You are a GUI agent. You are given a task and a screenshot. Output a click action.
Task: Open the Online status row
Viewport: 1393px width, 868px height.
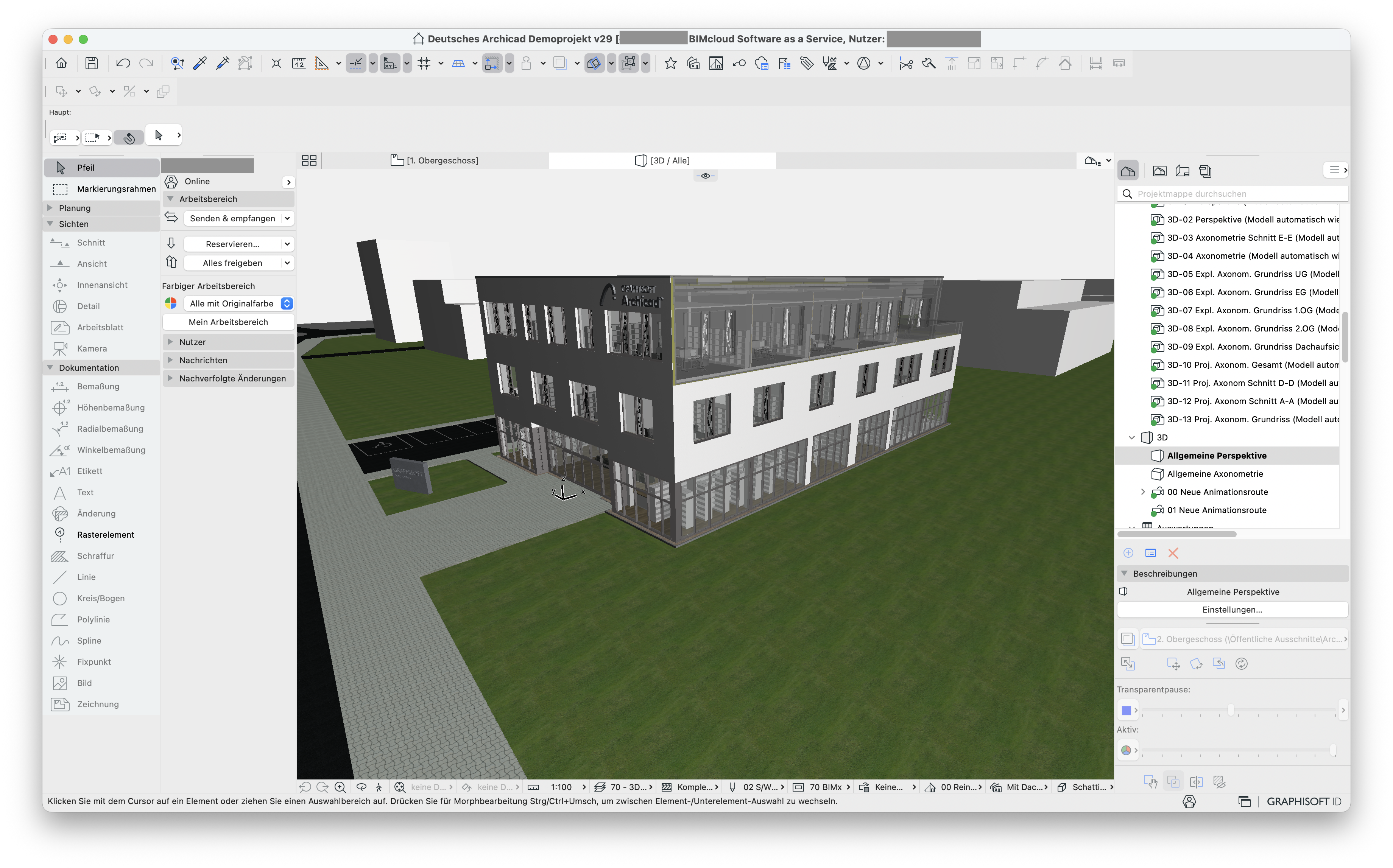tap(229, 182)
